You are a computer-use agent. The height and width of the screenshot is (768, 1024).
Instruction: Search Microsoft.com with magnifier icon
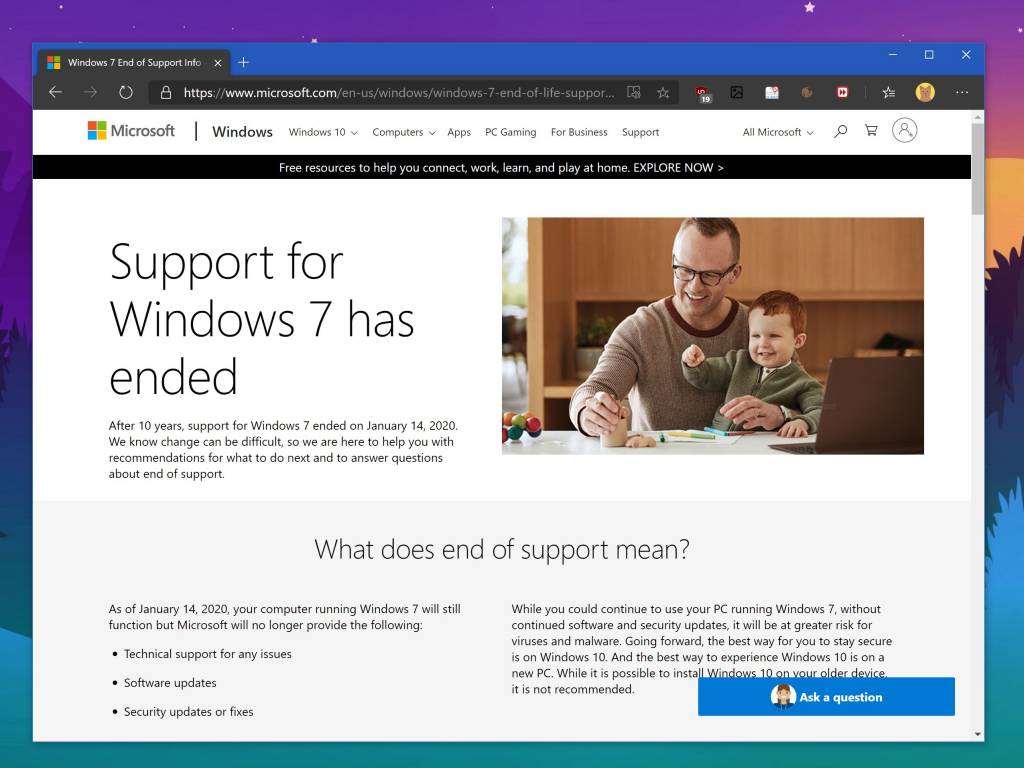tap(840, 131)
